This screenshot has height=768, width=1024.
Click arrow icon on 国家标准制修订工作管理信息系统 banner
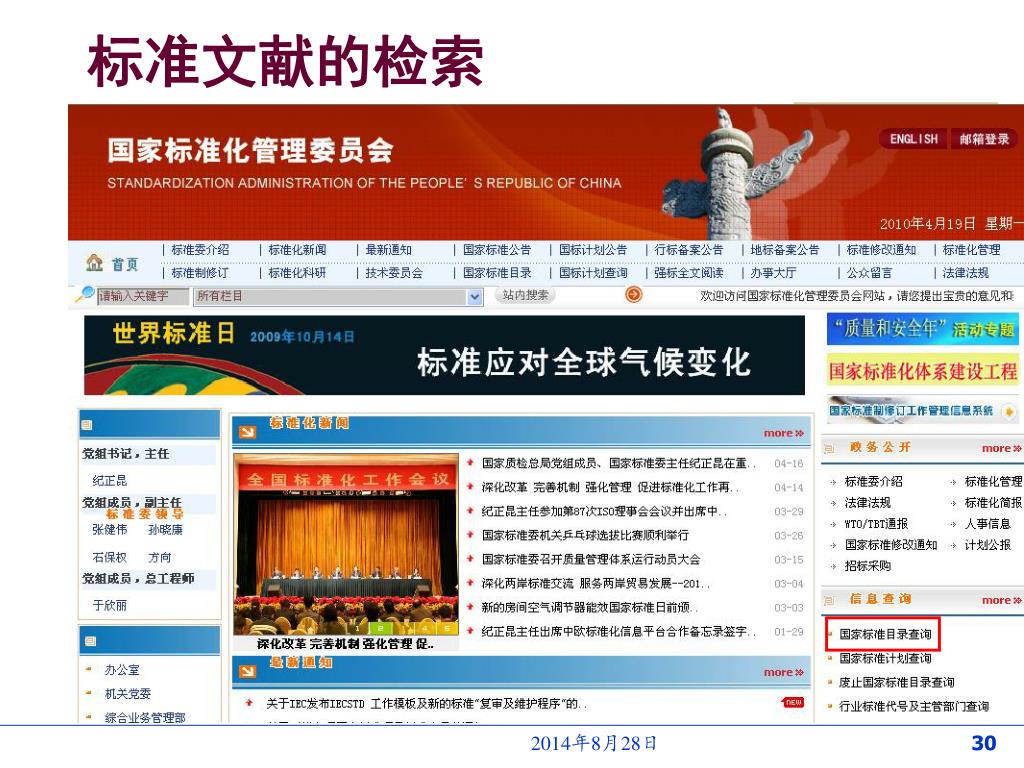[x=1009, y=411]
